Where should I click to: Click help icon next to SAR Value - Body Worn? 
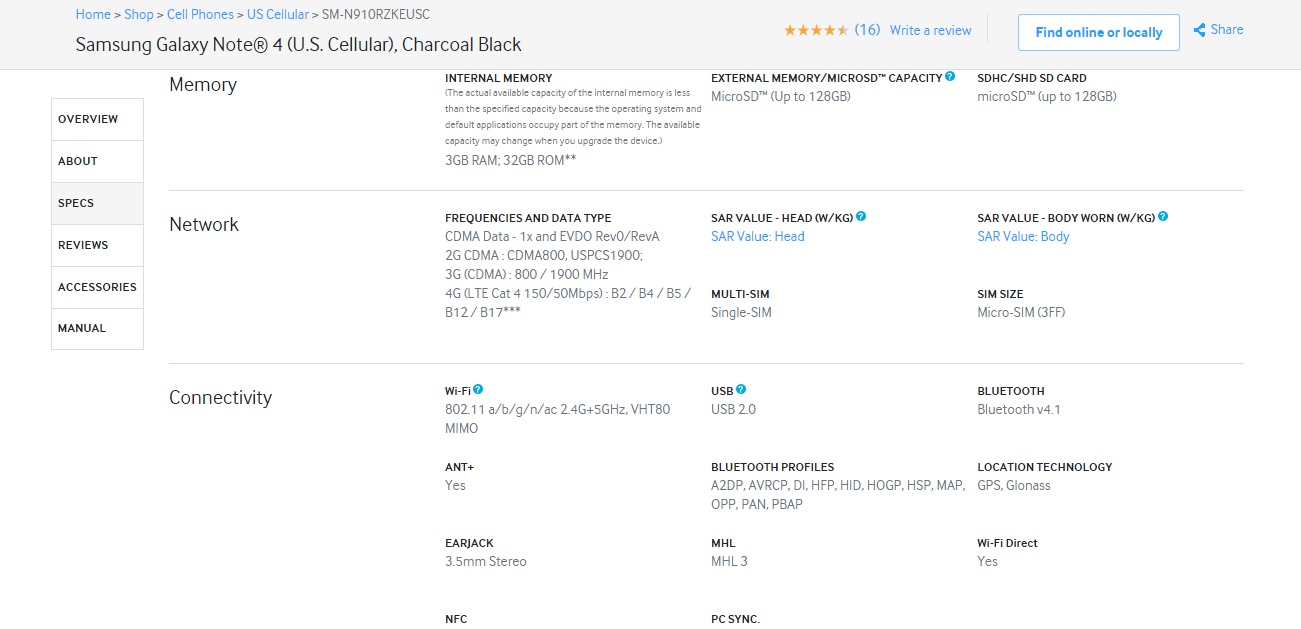[x=1163, y=216]
